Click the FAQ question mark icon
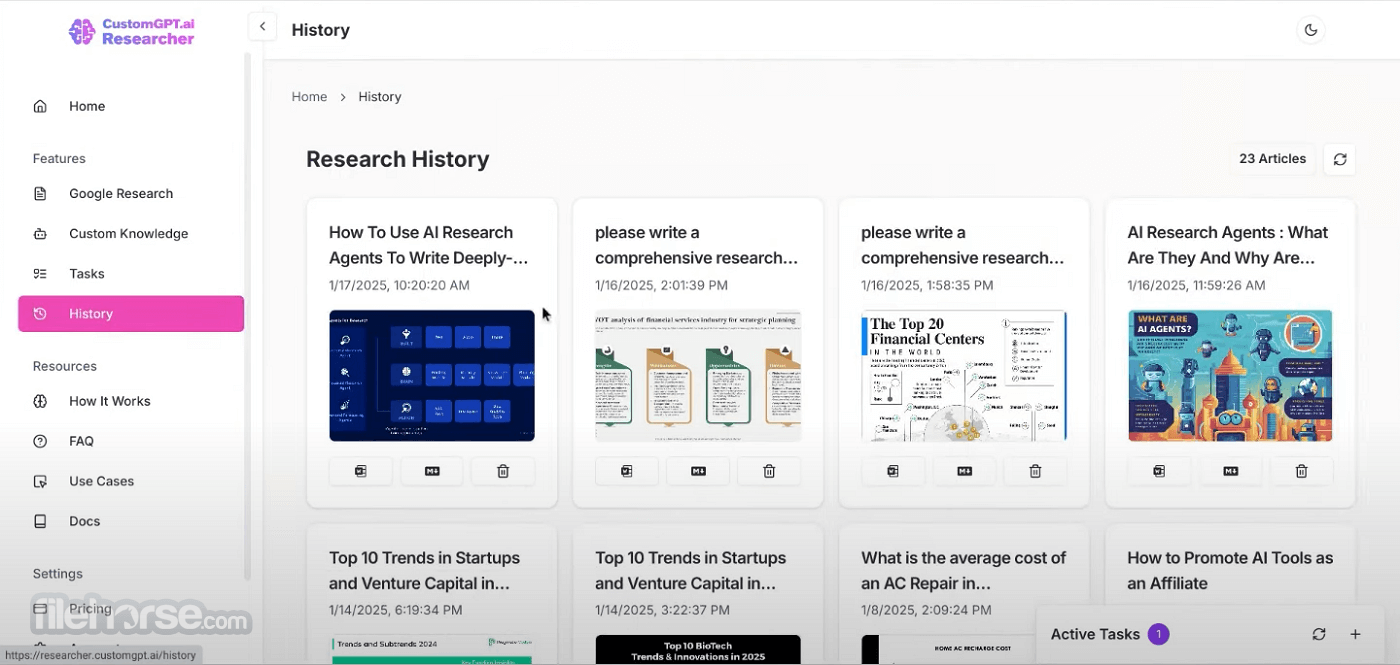This screenshot has width=1400, height=665. pyautogui.click(x=40, y=441)
